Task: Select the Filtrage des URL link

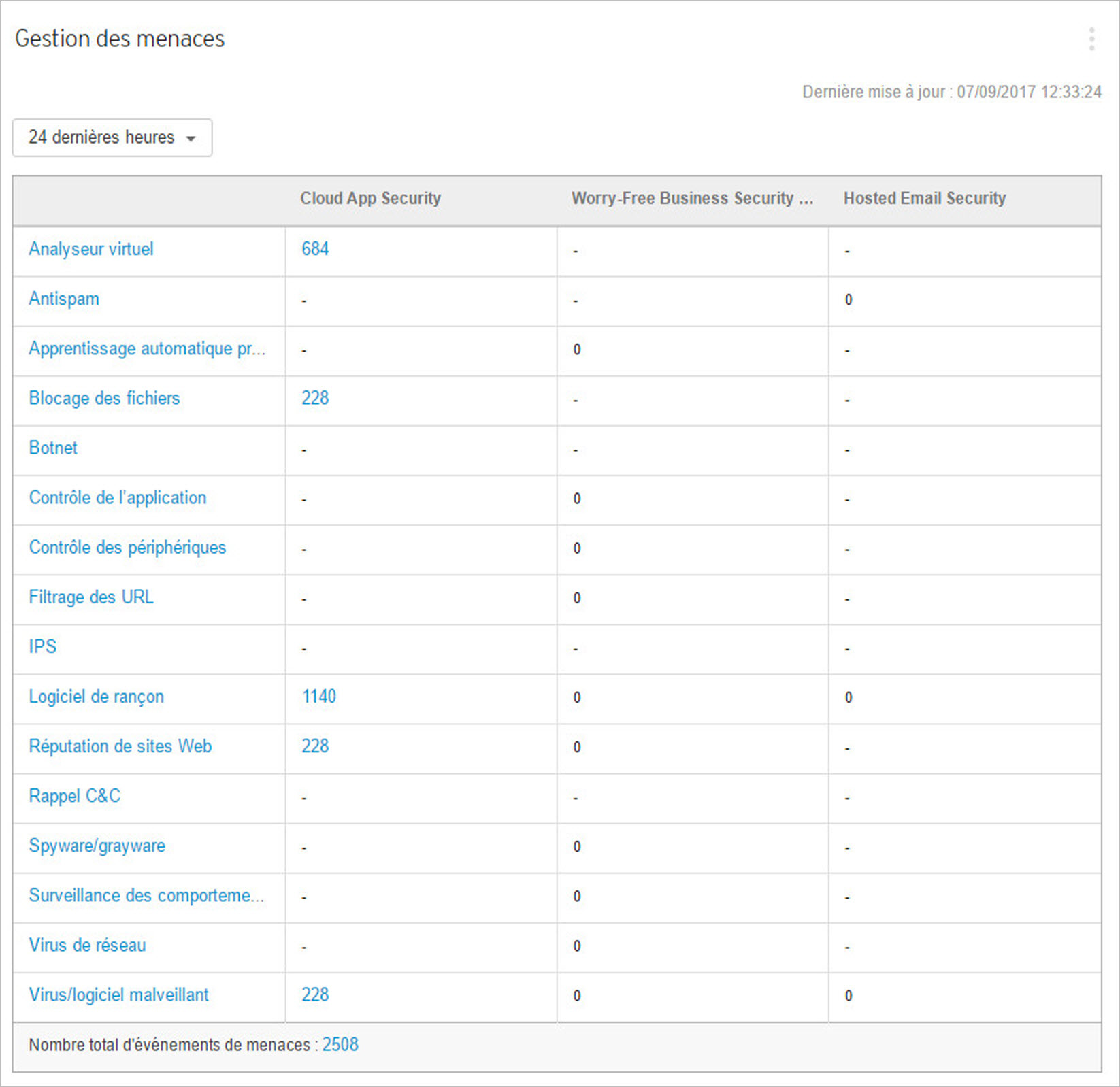Action: tap(91, 597)
